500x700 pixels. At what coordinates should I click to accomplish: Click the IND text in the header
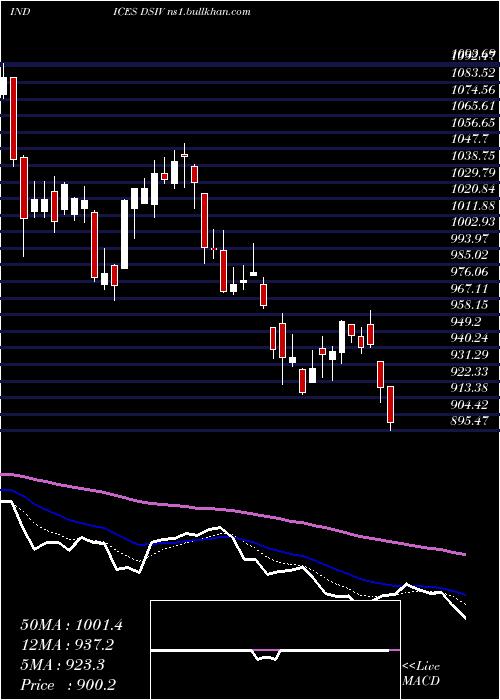click(x=20, y=12)
